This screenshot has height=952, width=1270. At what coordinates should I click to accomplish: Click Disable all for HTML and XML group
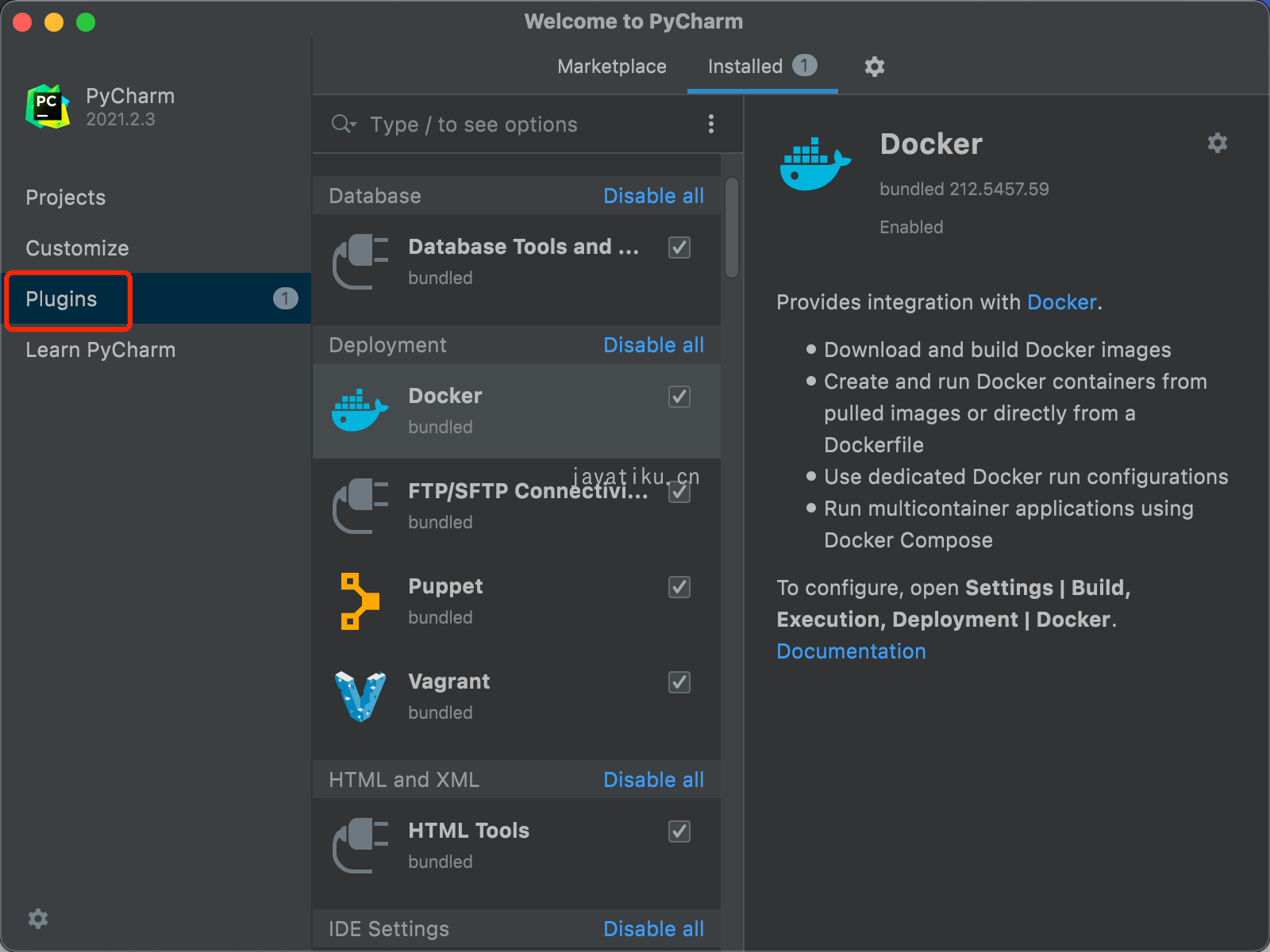click(x=653, y=780)
